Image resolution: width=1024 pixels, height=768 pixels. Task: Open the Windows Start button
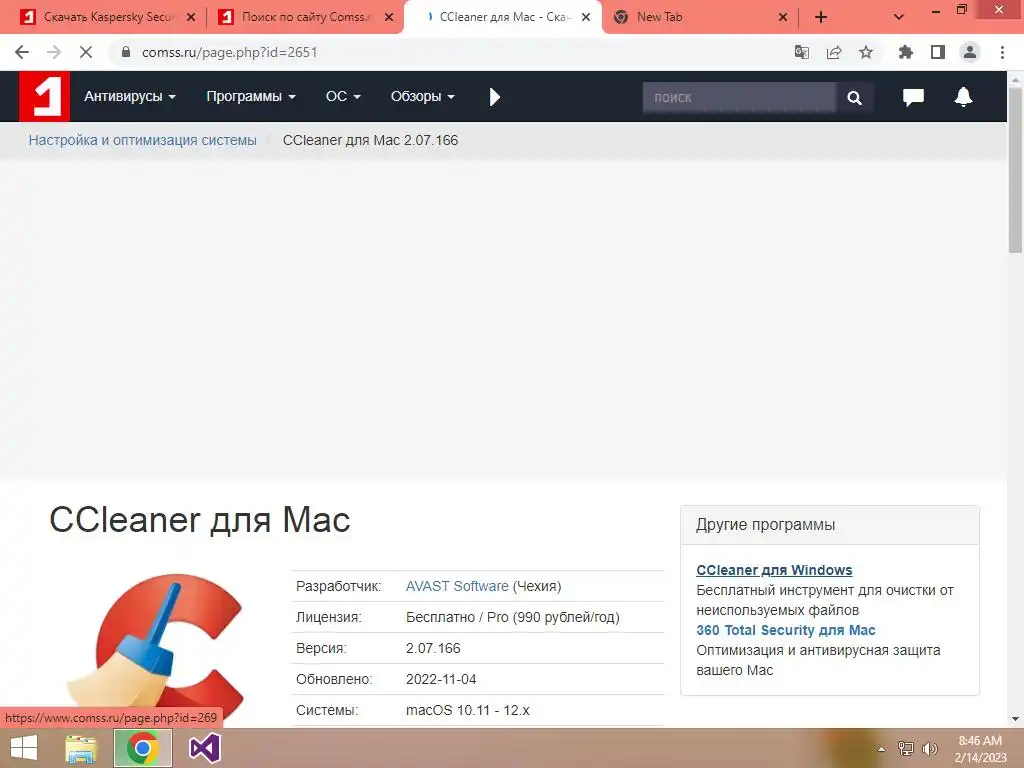pos(24,748)
